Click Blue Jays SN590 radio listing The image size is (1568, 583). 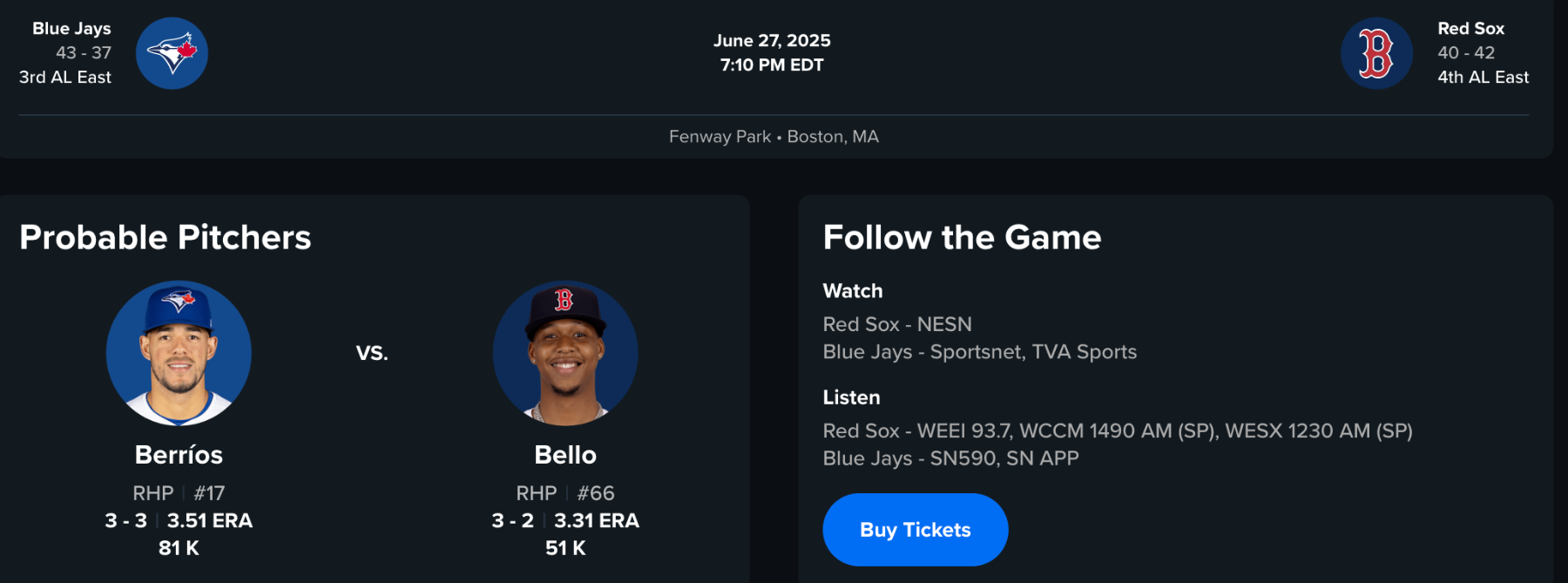pyautogui.click(x=950, y=458)
